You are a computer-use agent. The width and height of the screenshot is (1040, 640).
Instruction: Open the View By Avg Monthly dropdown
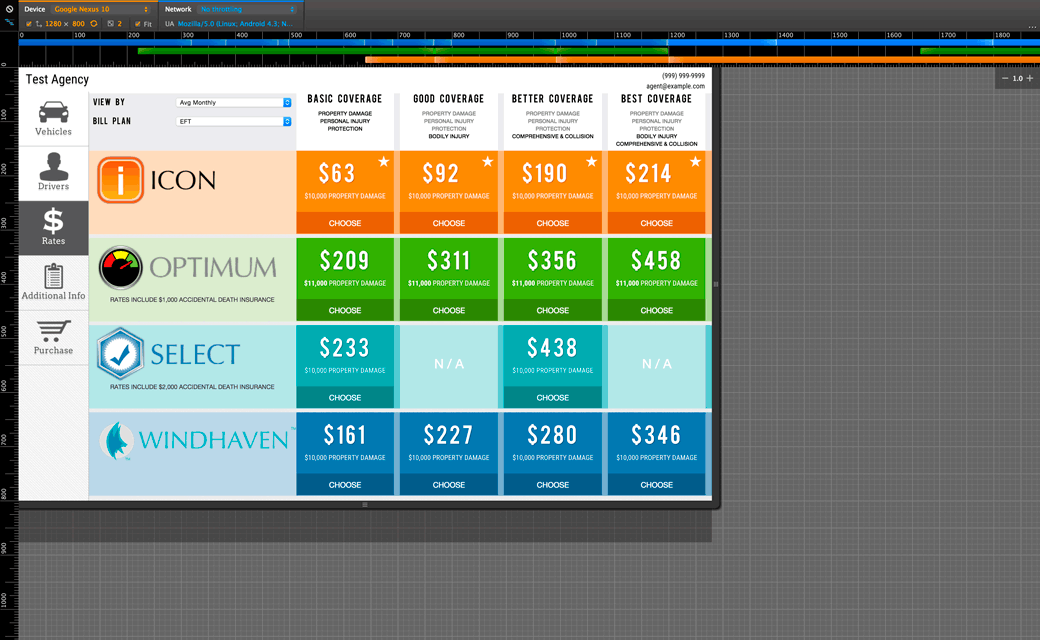click(x=234, y=102)
